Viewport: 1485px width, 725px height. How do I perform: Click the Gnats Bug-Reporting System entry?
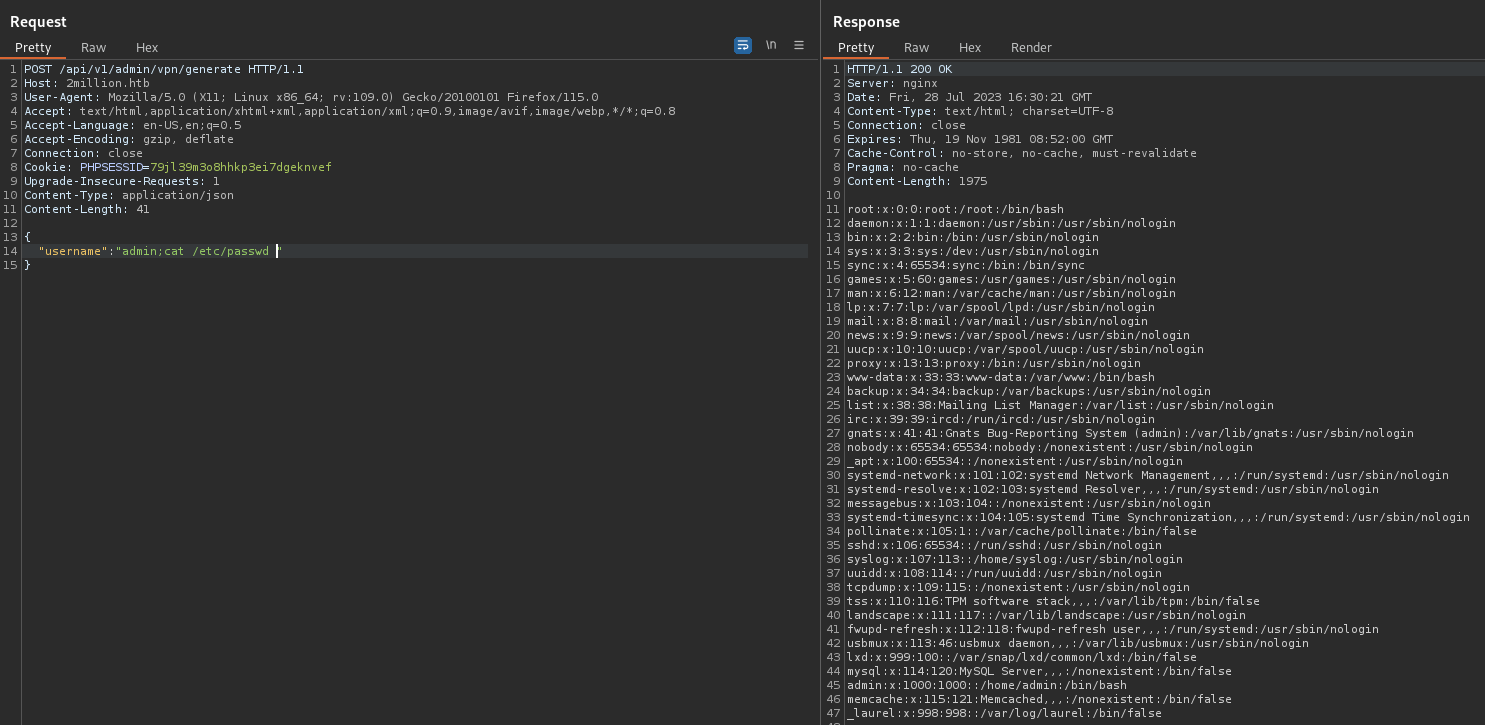click(1130, 433)
